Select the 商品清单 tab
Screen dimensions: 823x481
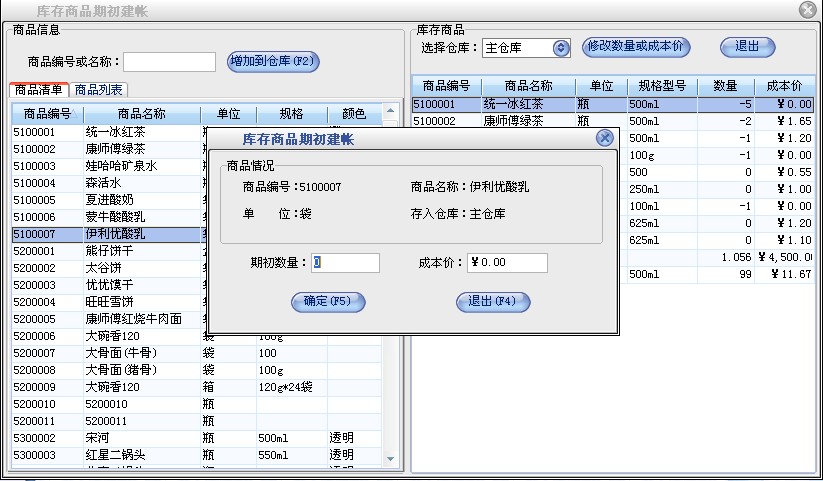click(40, 90)
